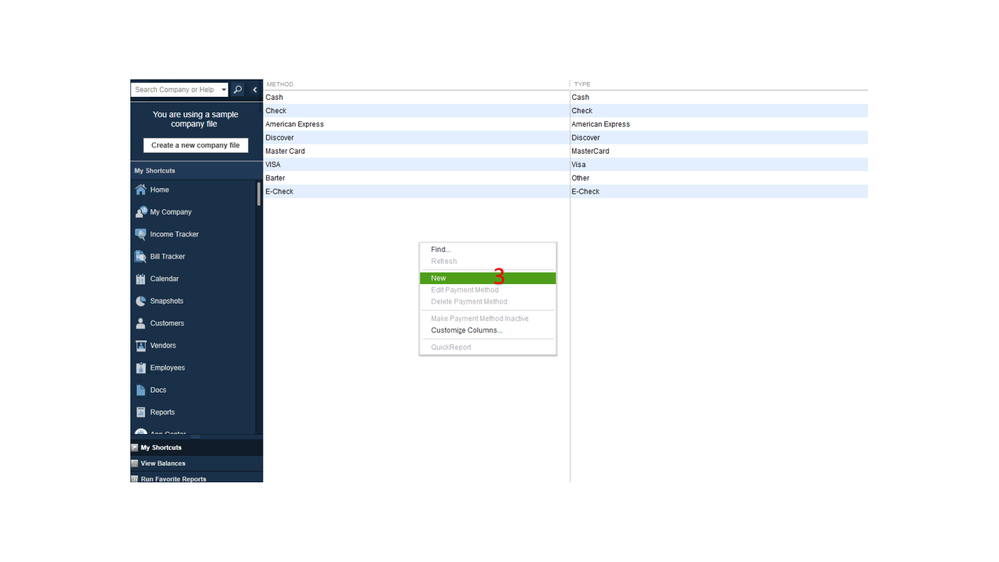Click the Customers label in sidebar
This screenshot has height=562, width=999.
[167, 324]
